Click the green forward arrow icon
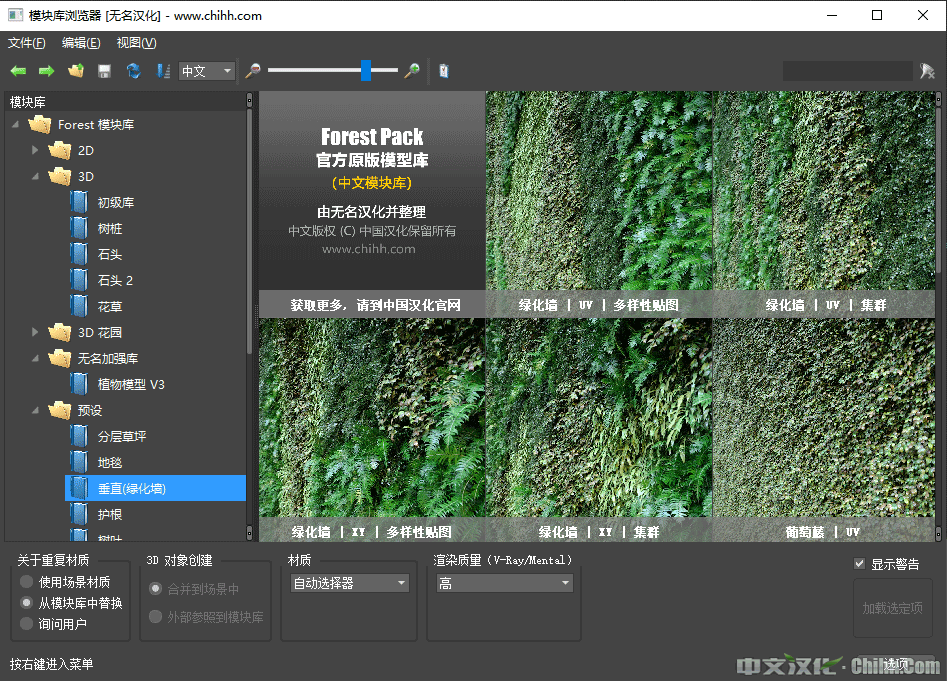 tap(46, 71)
